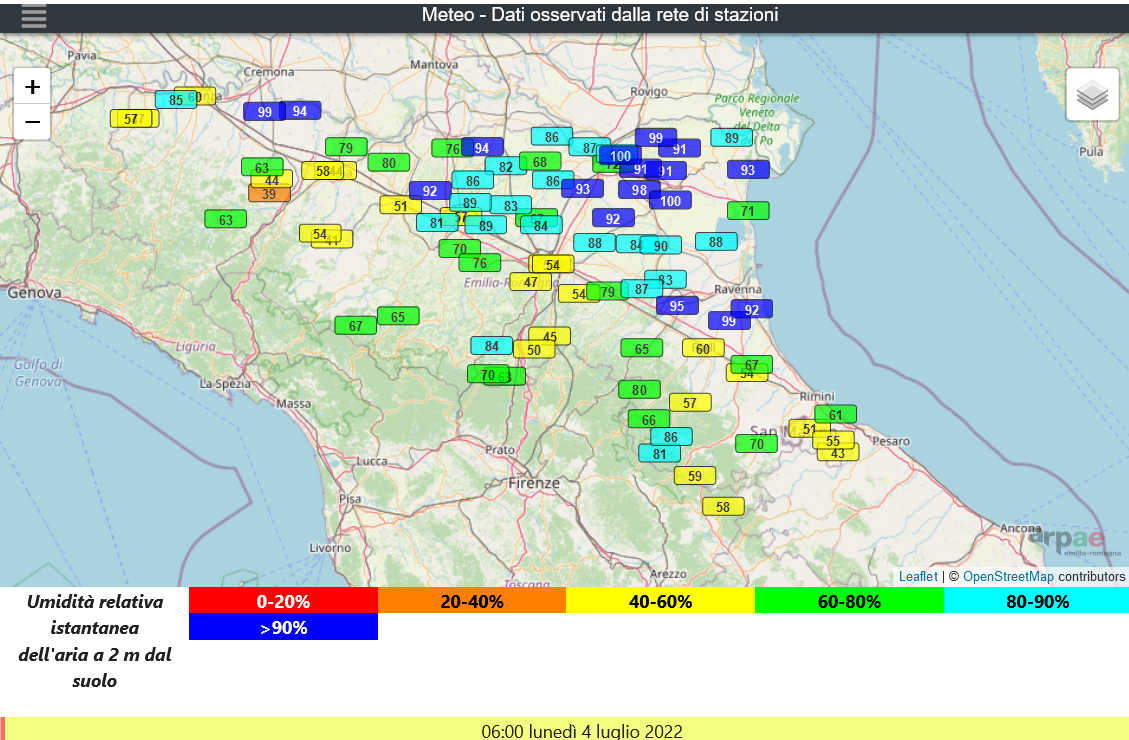Select the 80-90% cyan legend swatch

[1037, 601]
